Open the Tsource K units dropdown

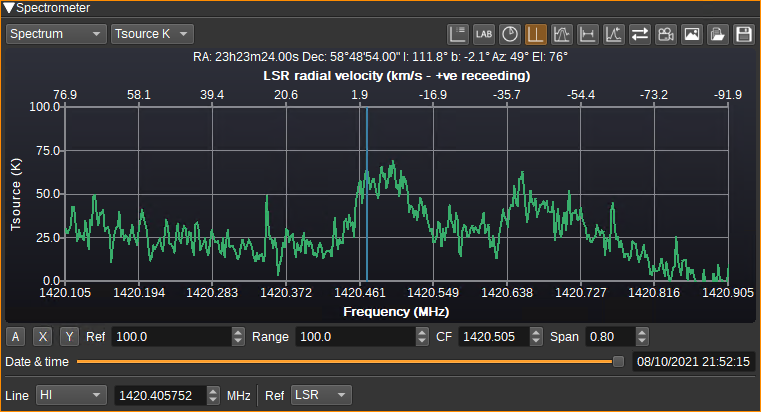click(152, 34)
